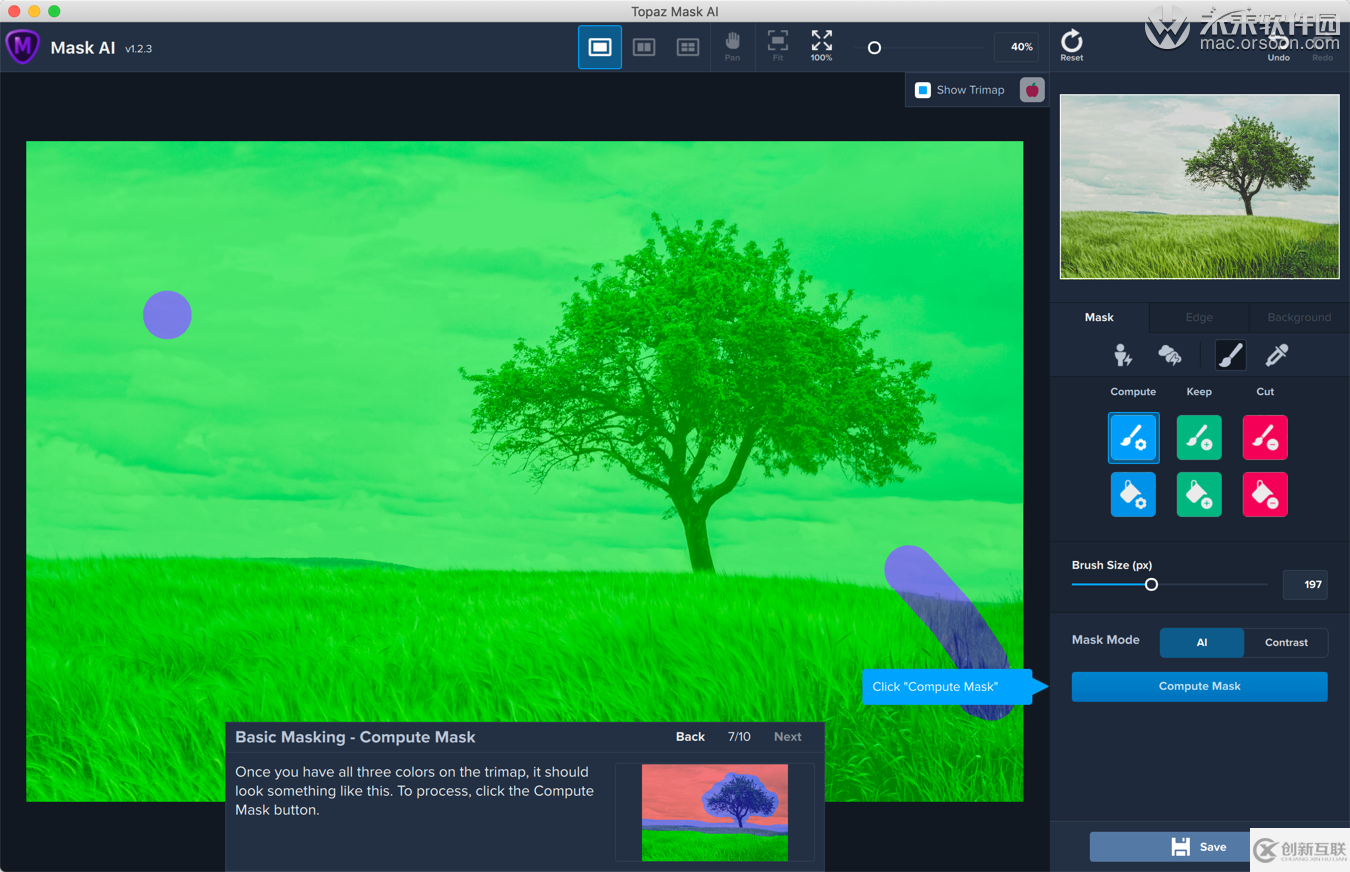This screenshot has width=1350, height=872.
Task: Choose the green Keep fill bucket
Action: (1199, 495)
